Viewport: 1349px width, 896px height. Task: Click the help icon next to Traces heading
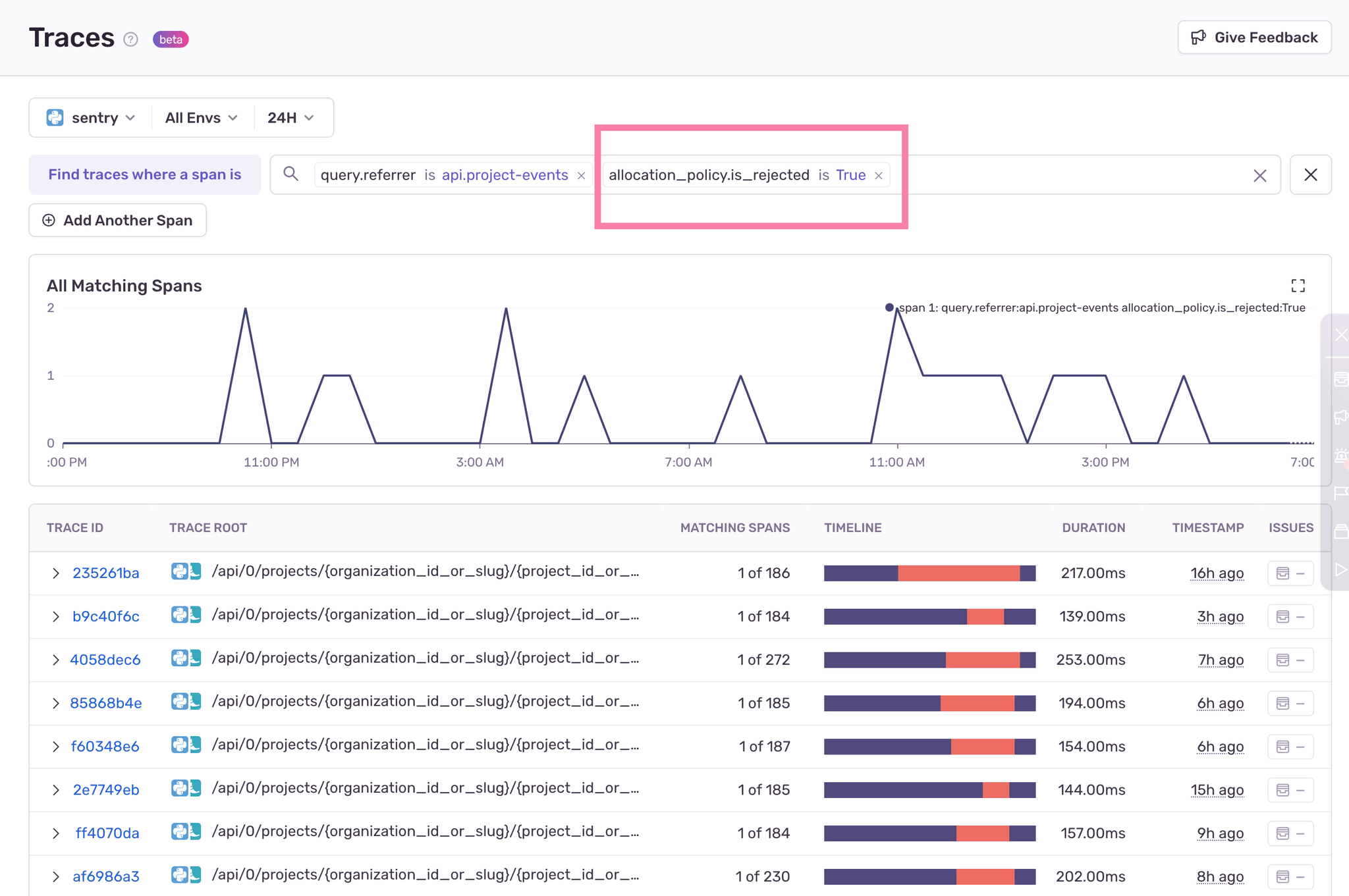(x=130, y=40)
